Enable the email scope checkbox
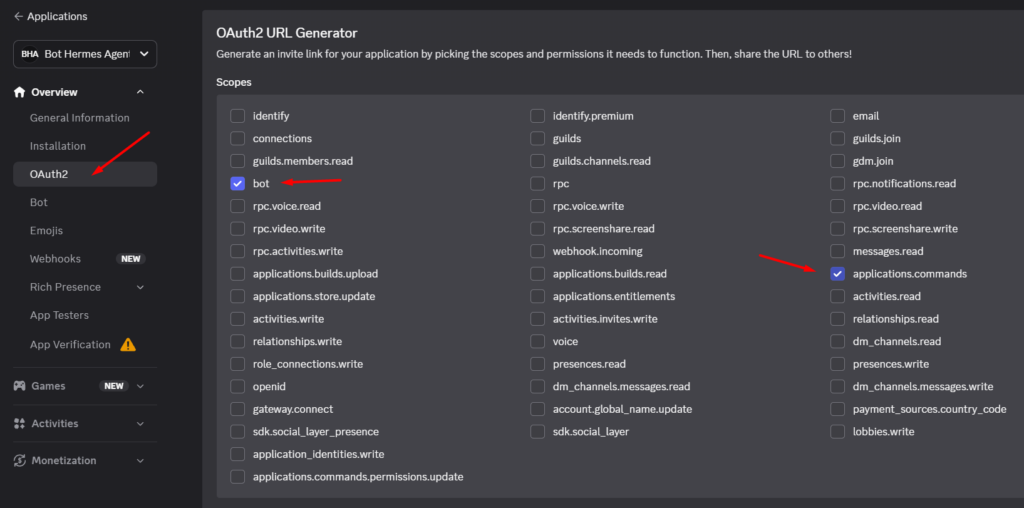Screen dimensions: 1024x508 837,116
